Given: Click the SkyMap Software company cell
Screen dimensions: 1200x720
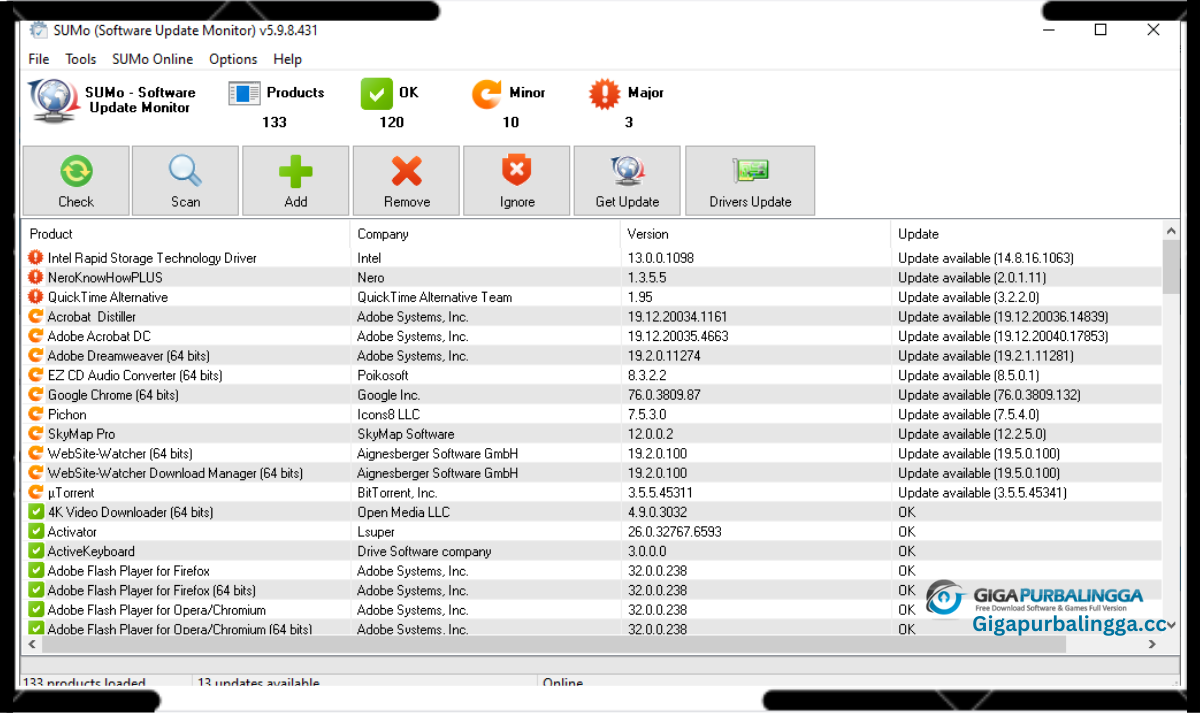Looking at the screenshot, I should pos(405,434).
